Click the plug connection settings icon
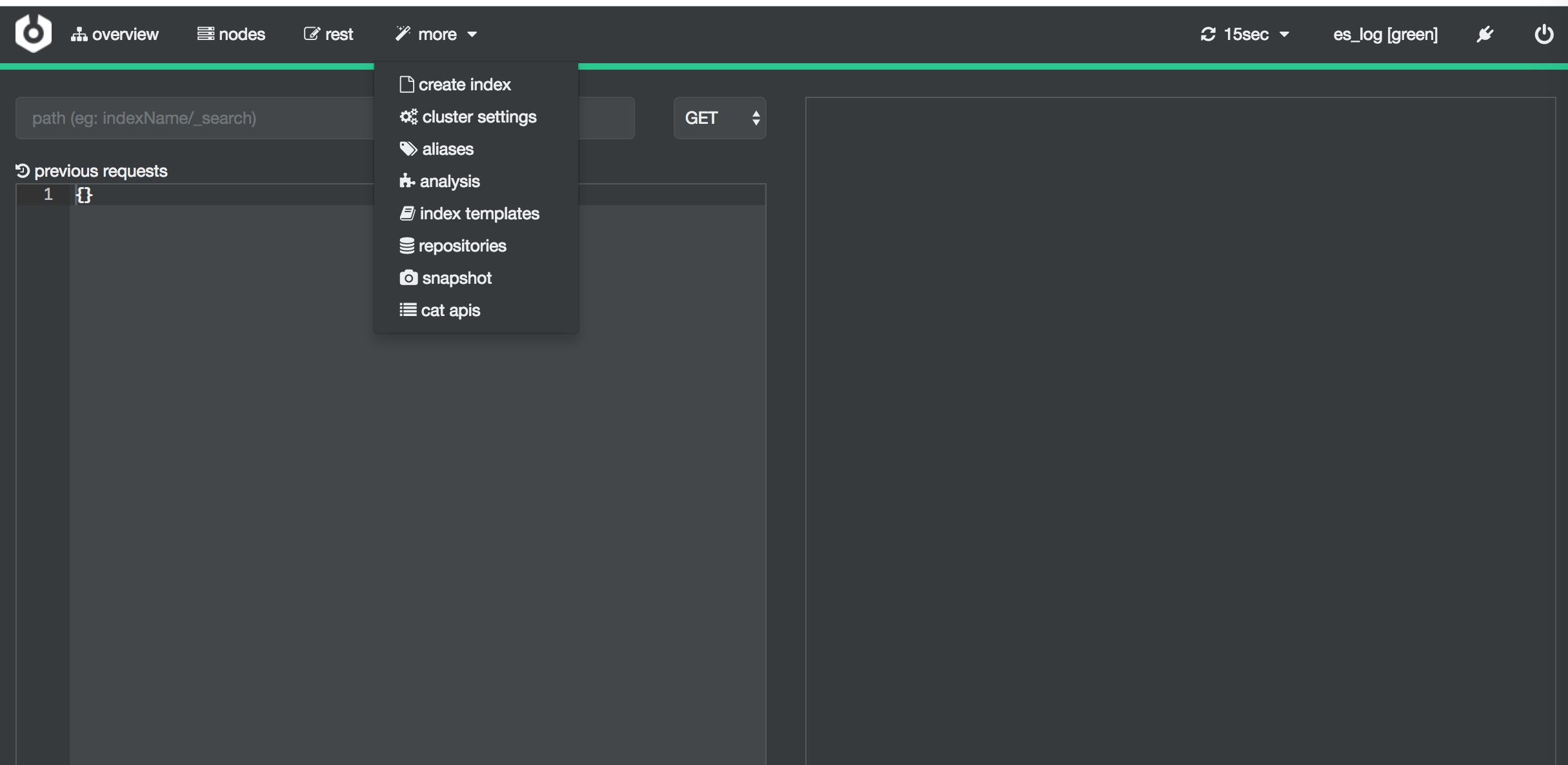The height and width of the screenshot is (765, 1568). tap(1485, 34)
